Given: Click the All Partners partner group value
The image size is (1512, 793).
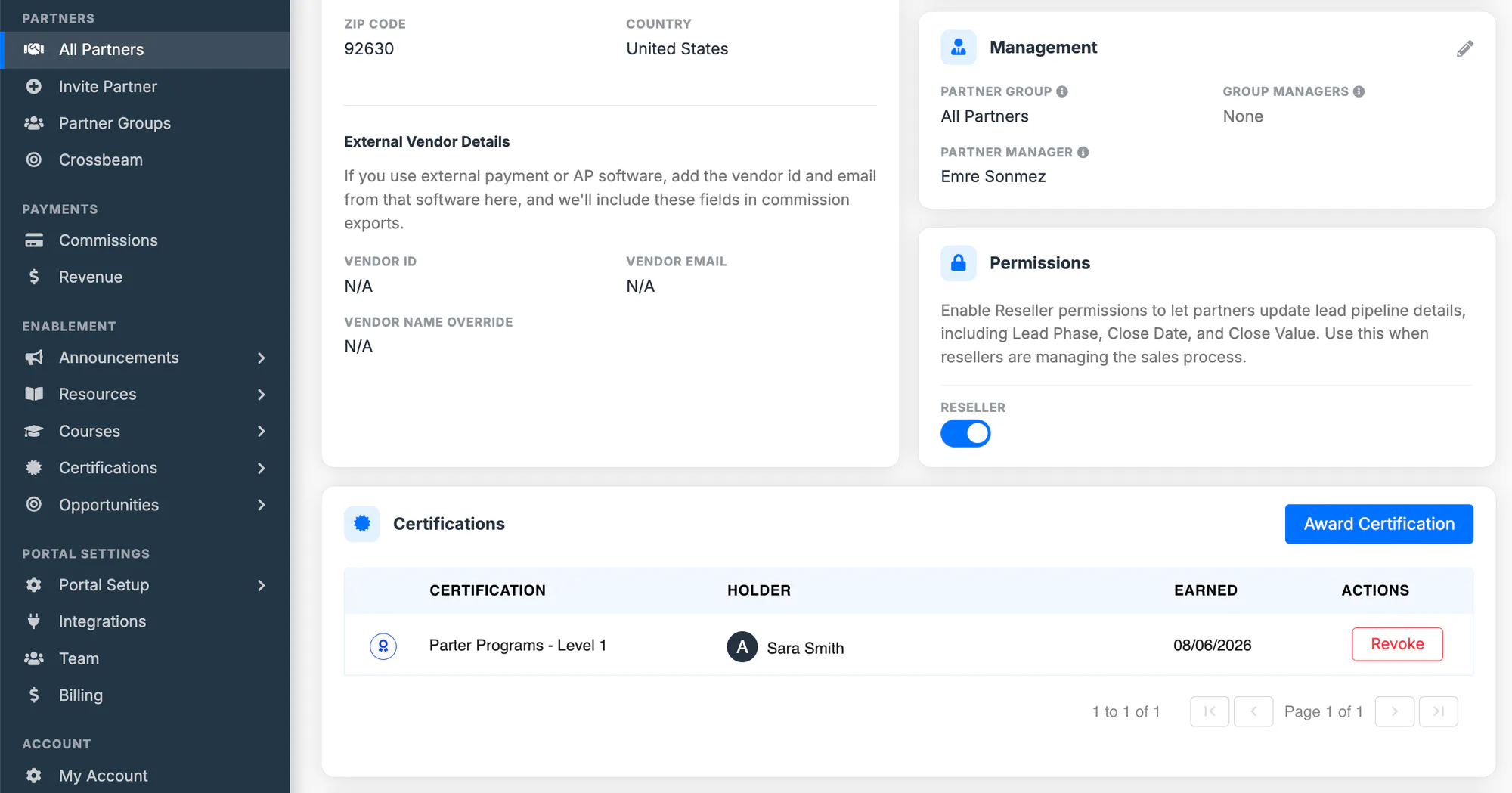Looking at the screenshot, I should tap(984, 116).
